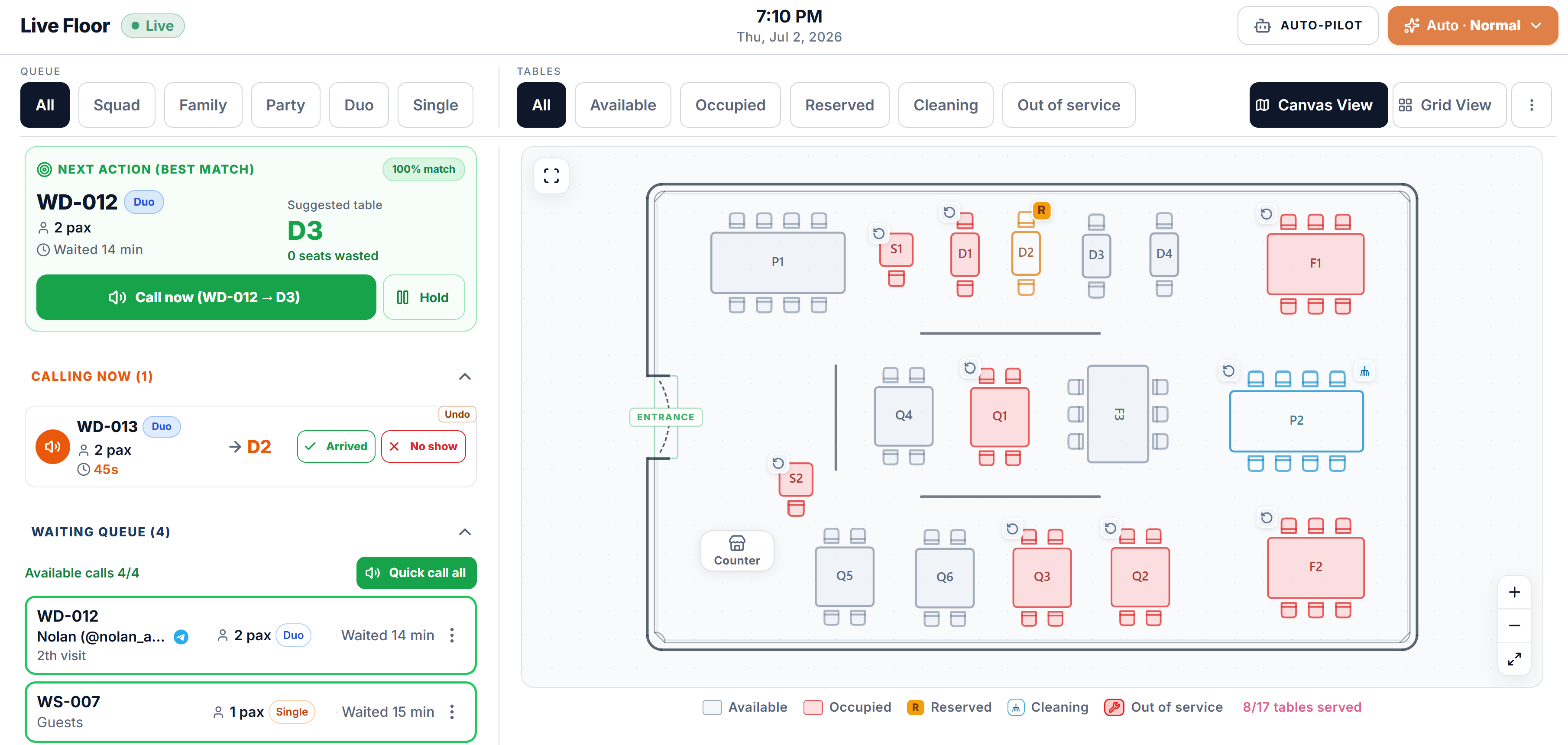This screenshot has width=1568, height=745.
Task: Click the cleaning broom icon on P2
Action: click(x=1365, y=371)
